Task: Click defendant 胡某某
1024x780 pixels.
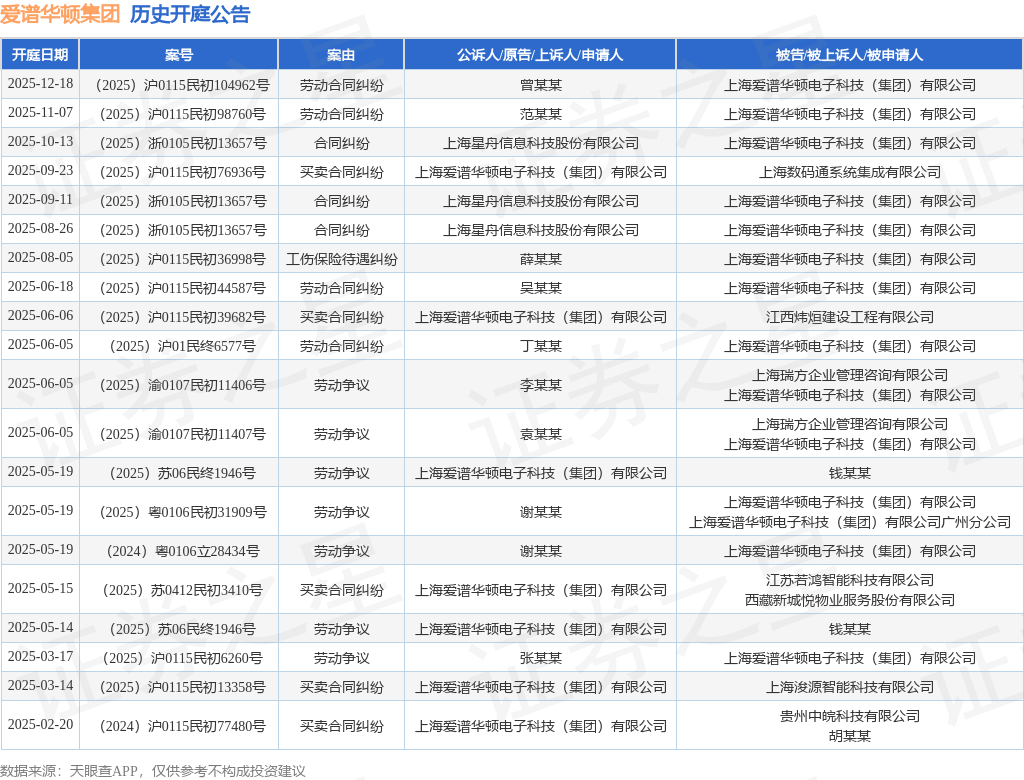Action: pyautogui.click(x=850, y=737)
